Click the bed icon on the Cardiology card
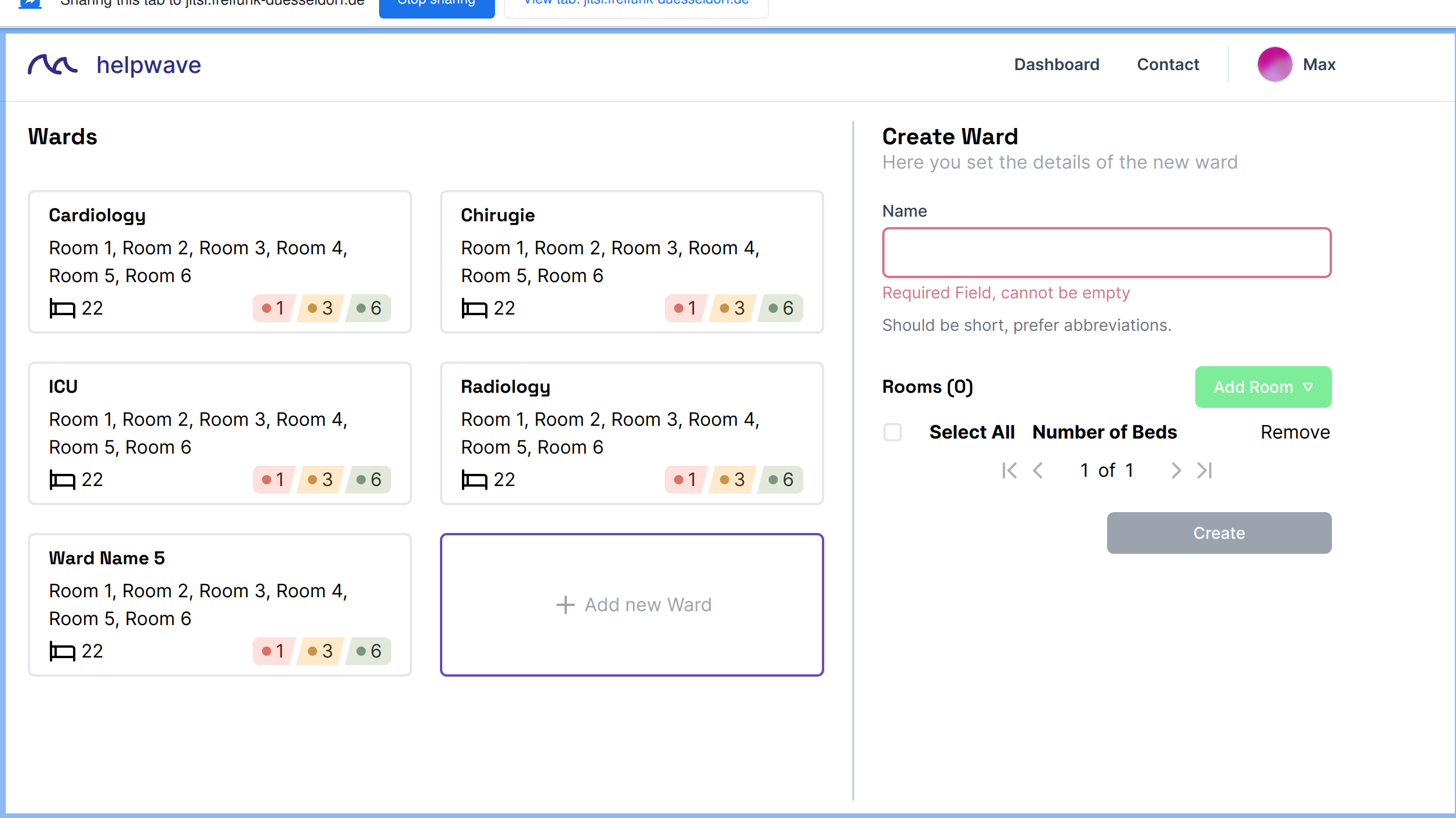 (x=62, y=308)
